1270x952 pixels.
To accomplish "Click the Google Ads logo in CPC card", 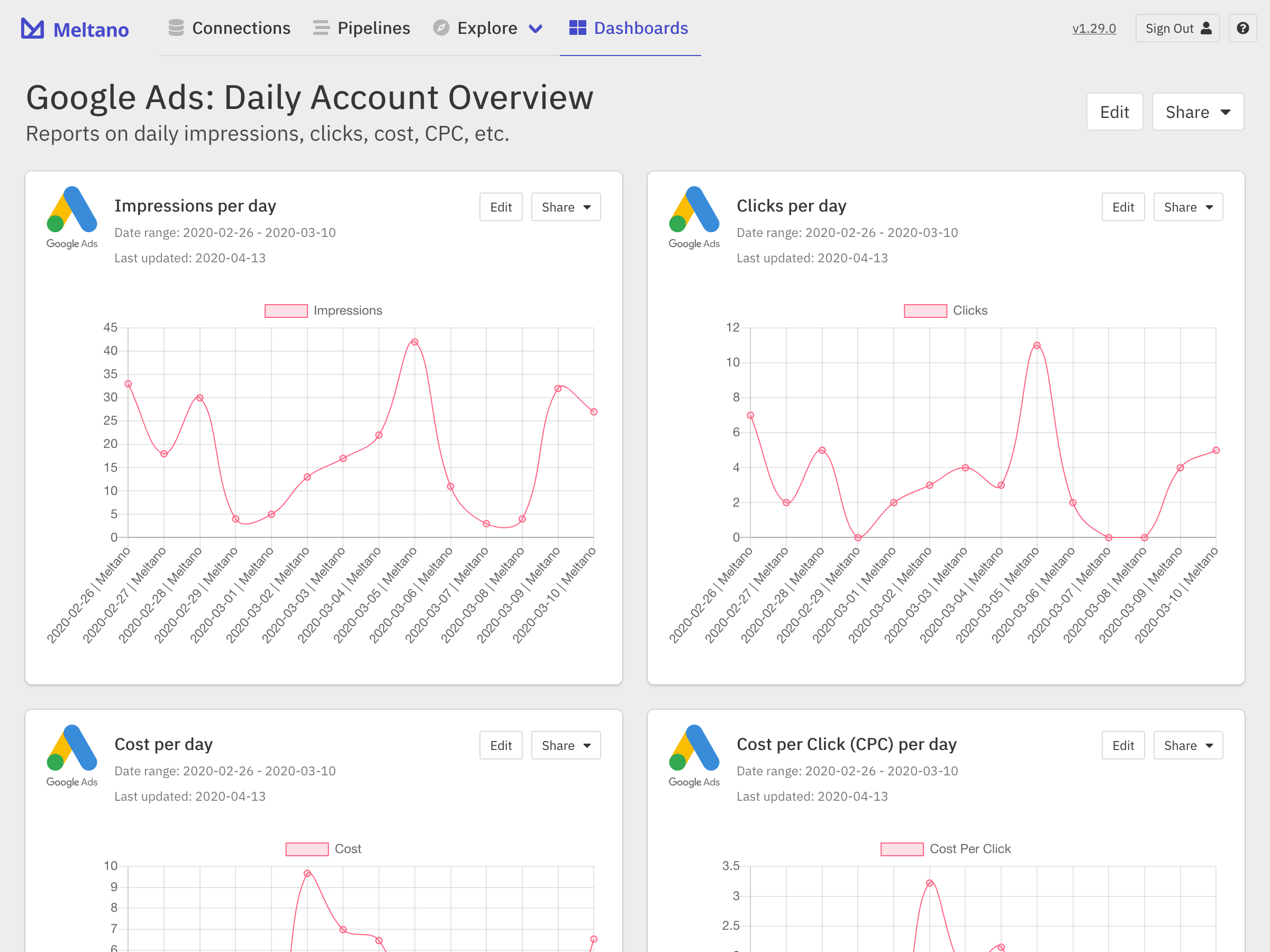I will [x=694, y=755].
